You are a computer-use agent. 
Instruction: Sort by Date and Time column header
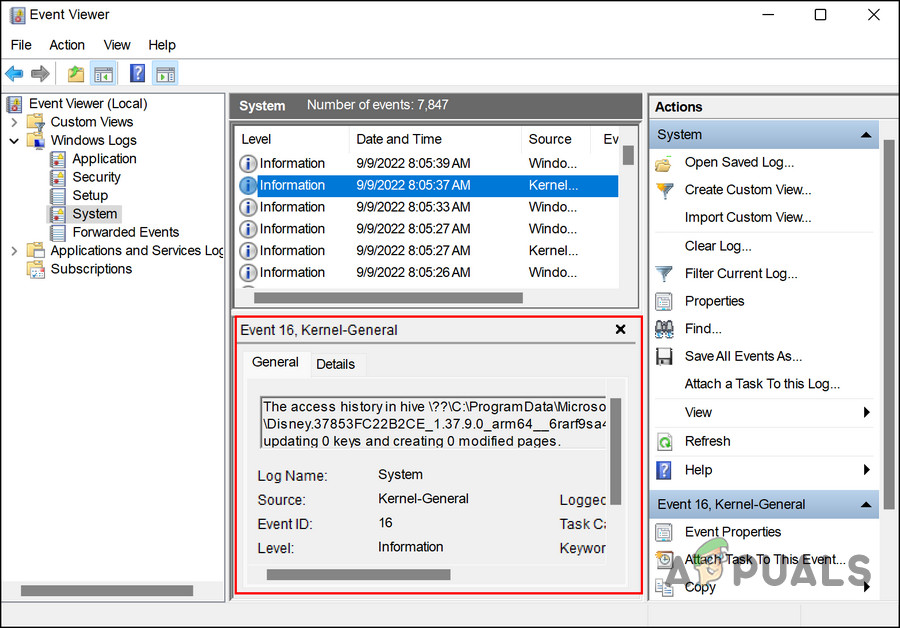(x=435, y=139)
